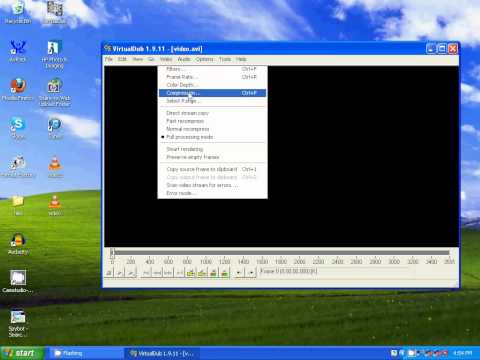
Task: Select the Audacity desktop icon
Action: [x=18, y=244]
